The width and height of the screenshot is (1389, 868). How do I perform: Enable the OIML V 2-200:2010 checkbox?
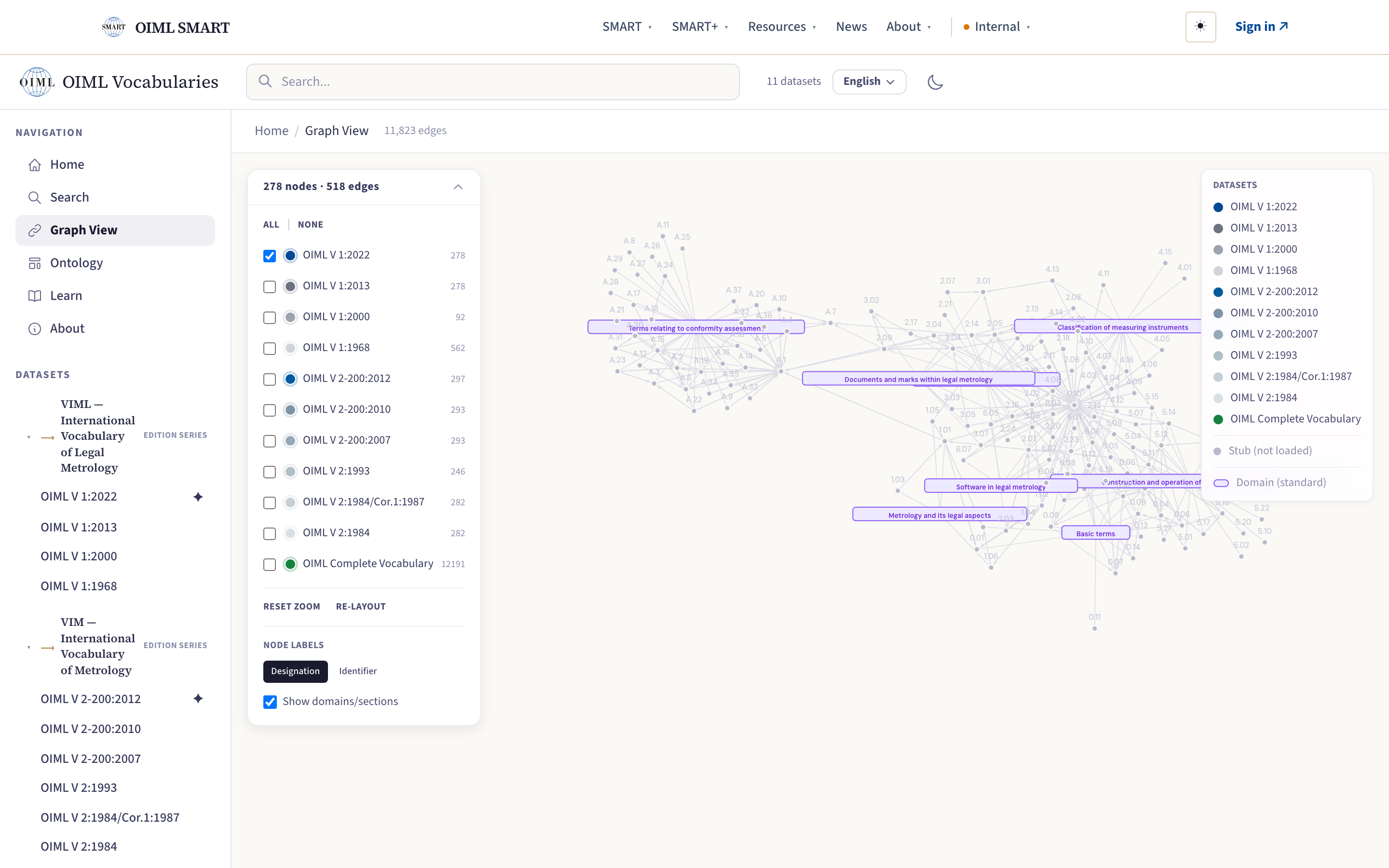270,410
